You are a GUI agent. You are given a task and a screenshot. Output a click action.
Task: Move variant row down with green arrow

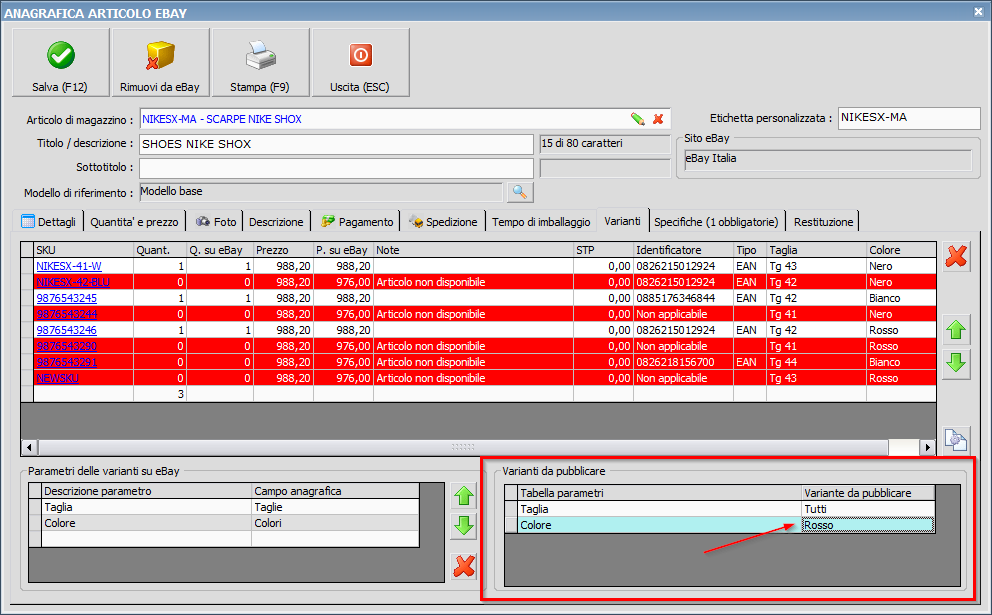point(956,363)
